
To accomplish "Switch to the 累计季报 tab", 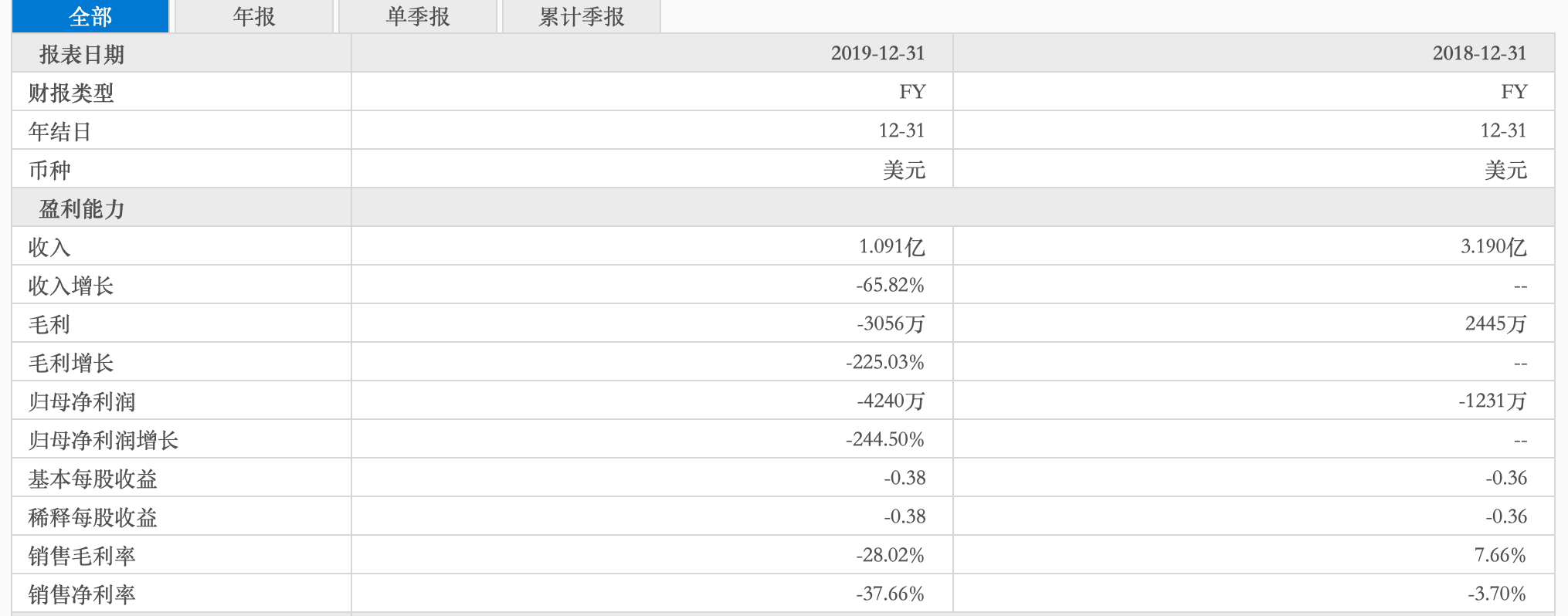I will (582, 16).
